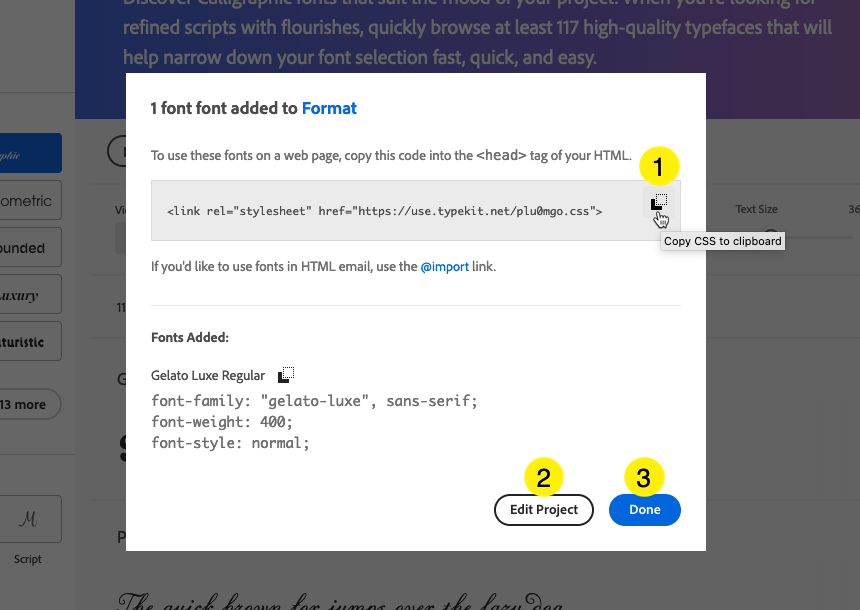
Task: Click the yellow number 1 annotation marker
Action: click(x=659, y=166)
